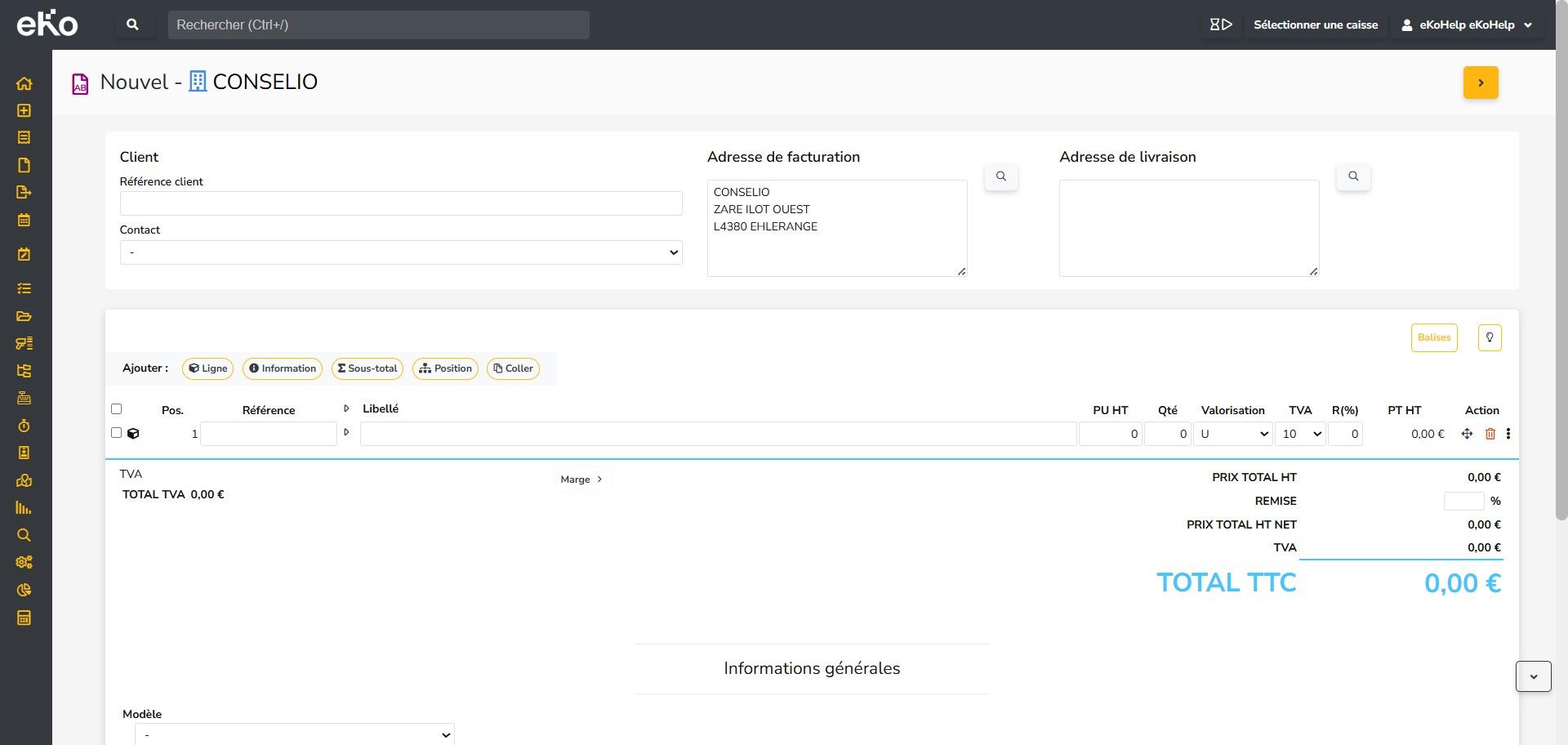This screenshot has width=1568, height=745.
Task: Click Sélectionner une caisse
Action: point(1315,25)
